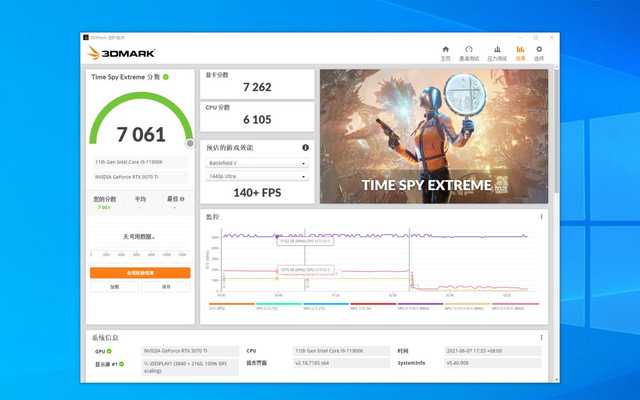Screen dimensions: 640x400
Task: Toggle the teal legend item under the chart
Action: [279, 306]
